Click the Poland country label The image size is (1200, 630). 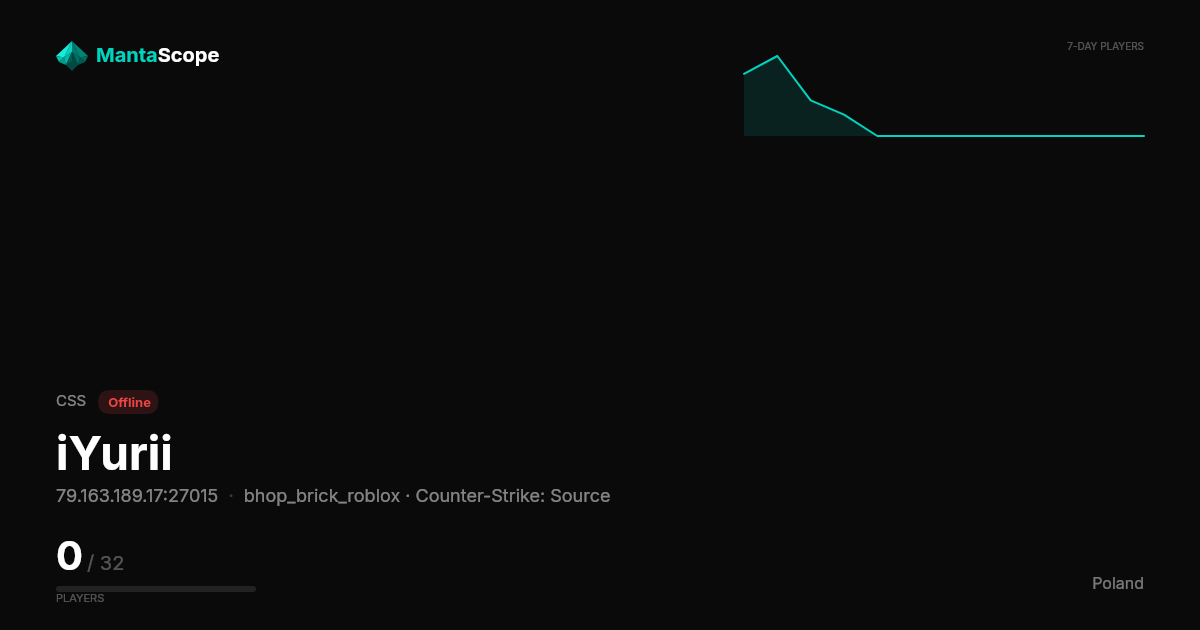coord(1118,583)
